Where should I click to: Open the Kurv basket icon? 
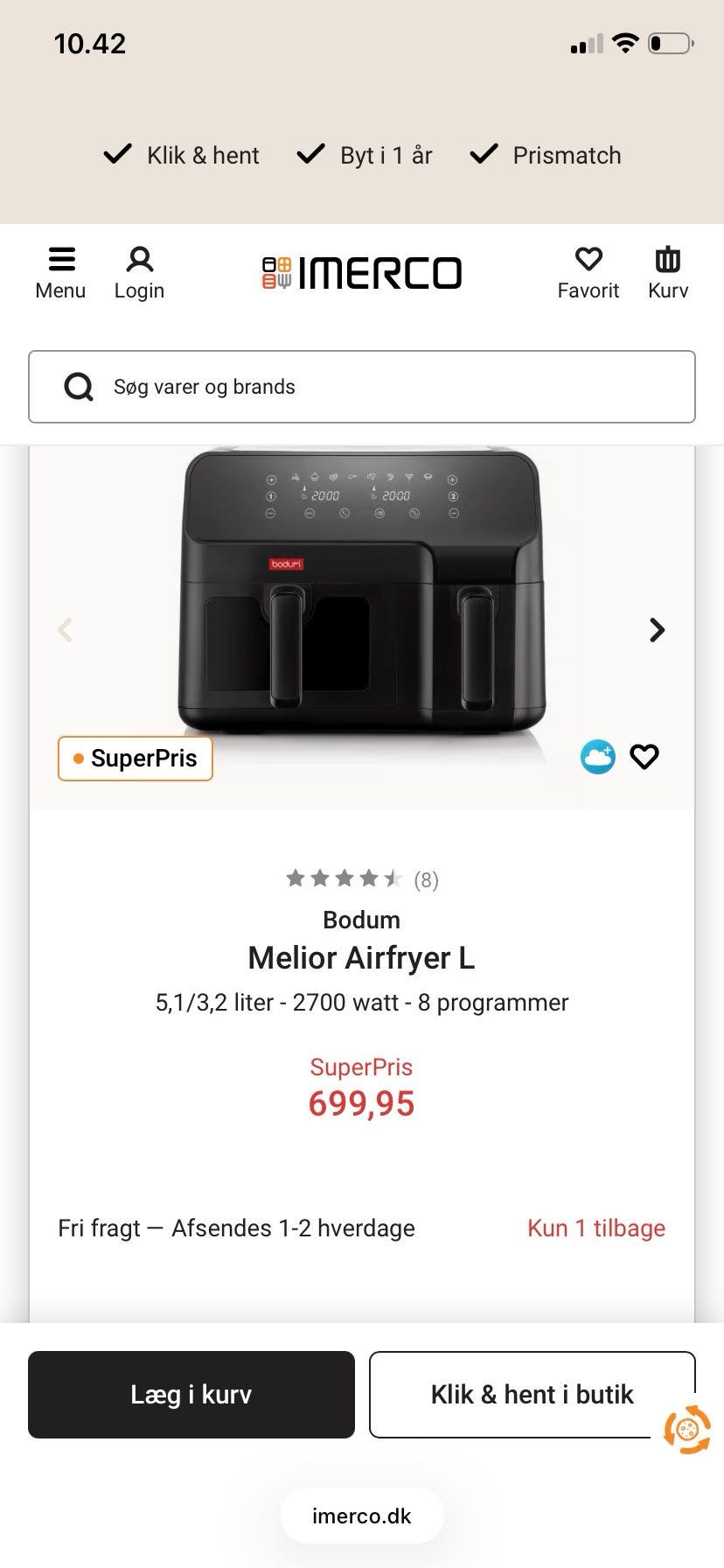pos(668,261)
